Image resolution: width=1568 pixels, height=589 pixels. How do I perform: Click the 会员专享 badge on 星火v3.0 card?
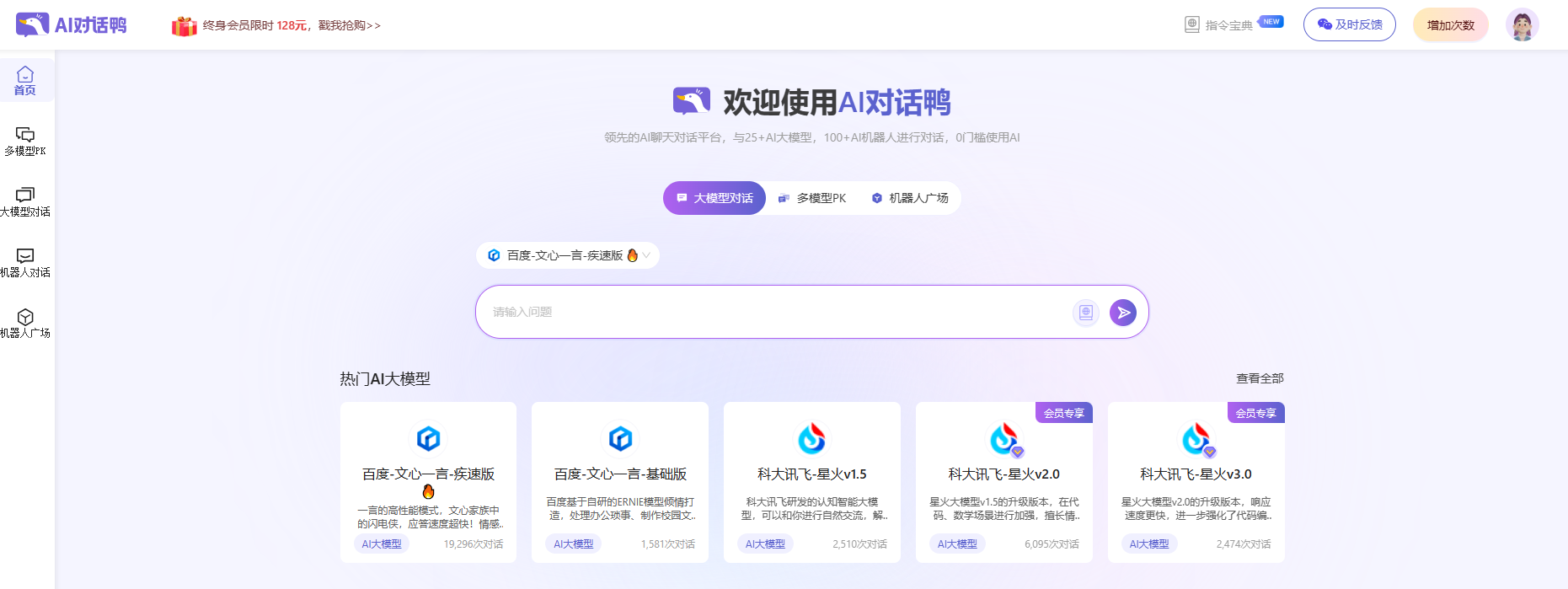(1256, 413)
